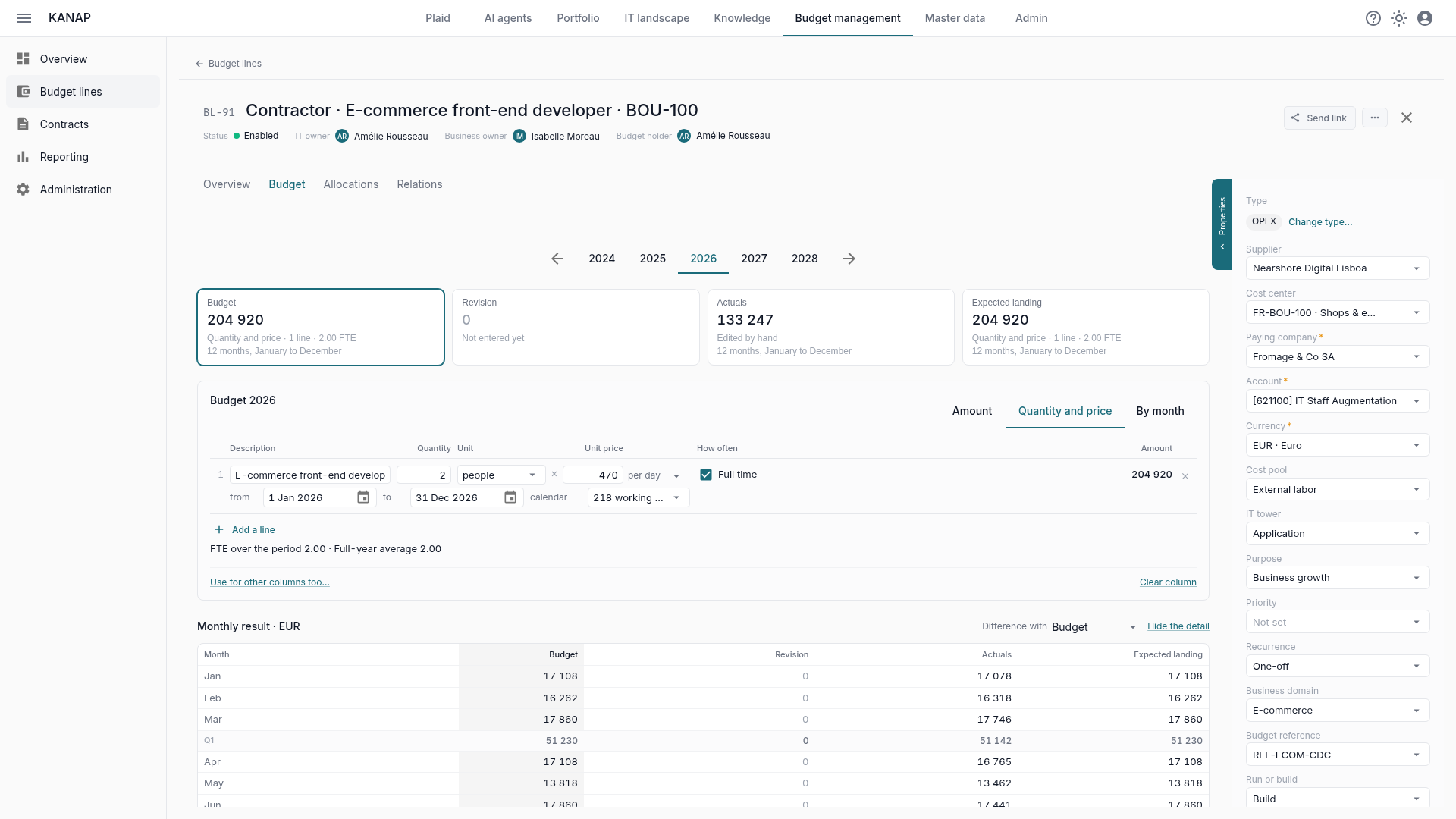Click the Clear column link
This screenshot has height=819, width=1456.
1168,582
